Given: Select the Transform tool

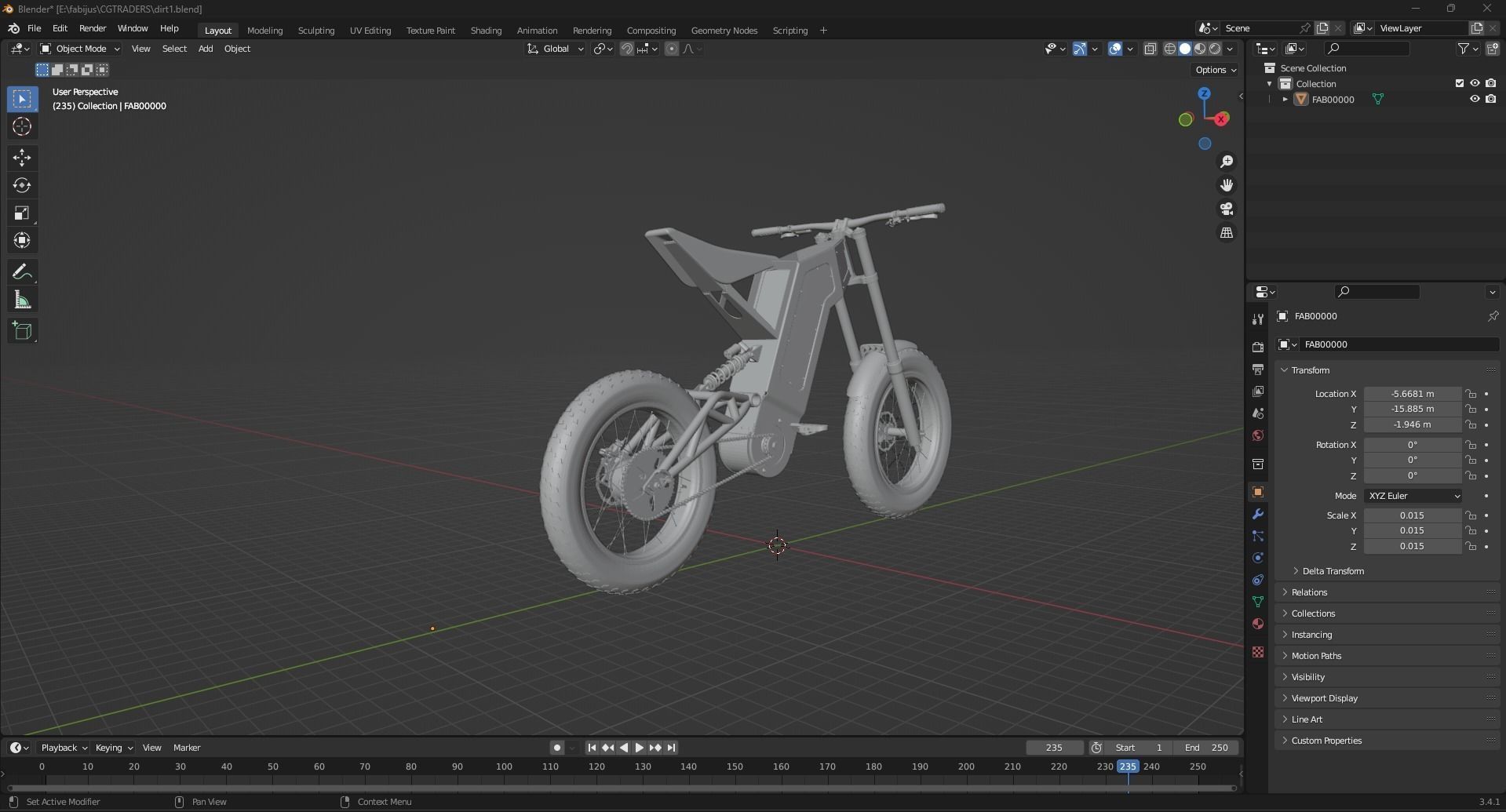Looking at the screenshot, I should [22, 240].
